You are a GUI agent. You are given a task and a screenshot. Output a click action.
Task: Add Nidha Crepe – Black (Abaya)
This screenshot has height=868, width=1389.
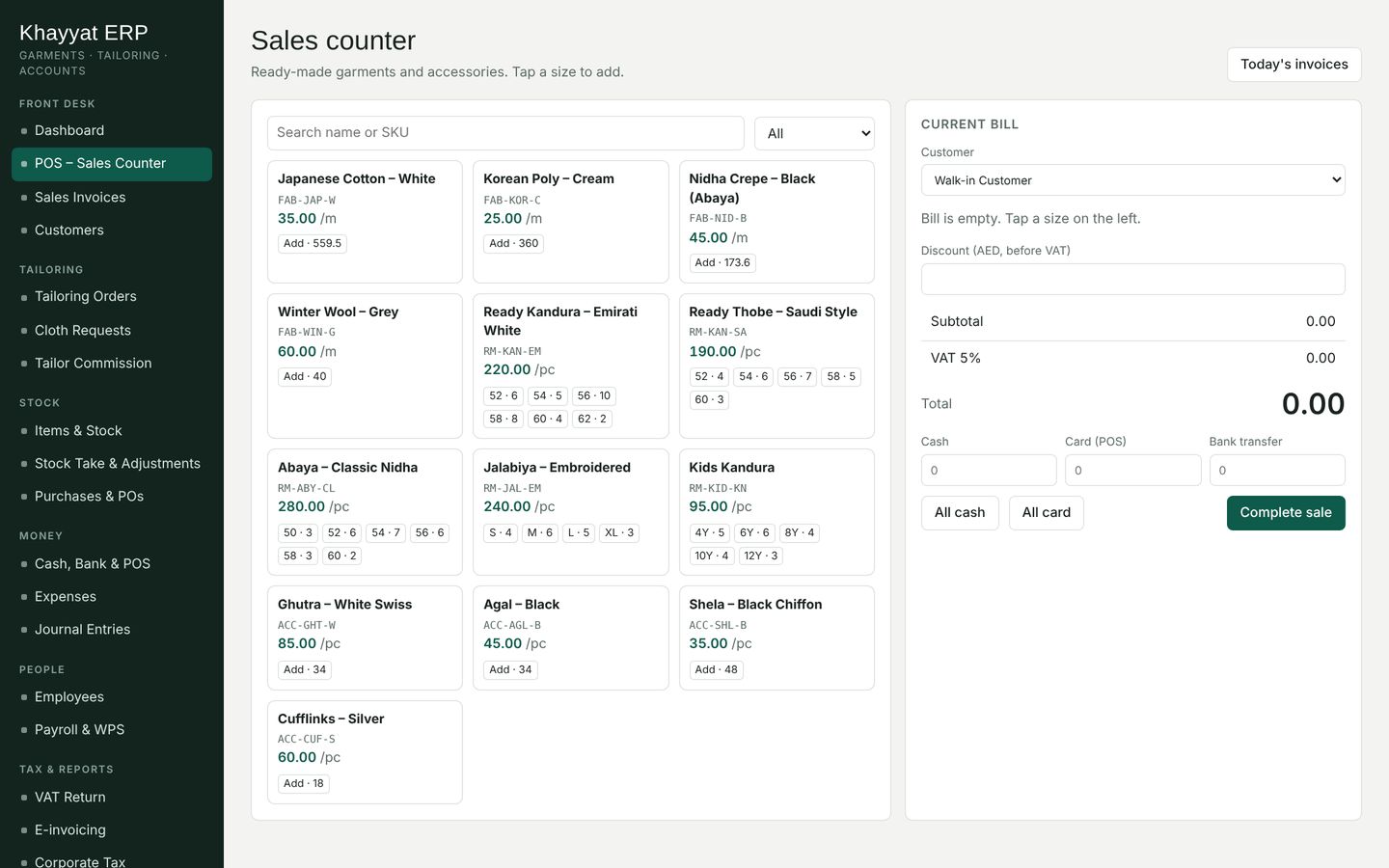tap(722, 263)
